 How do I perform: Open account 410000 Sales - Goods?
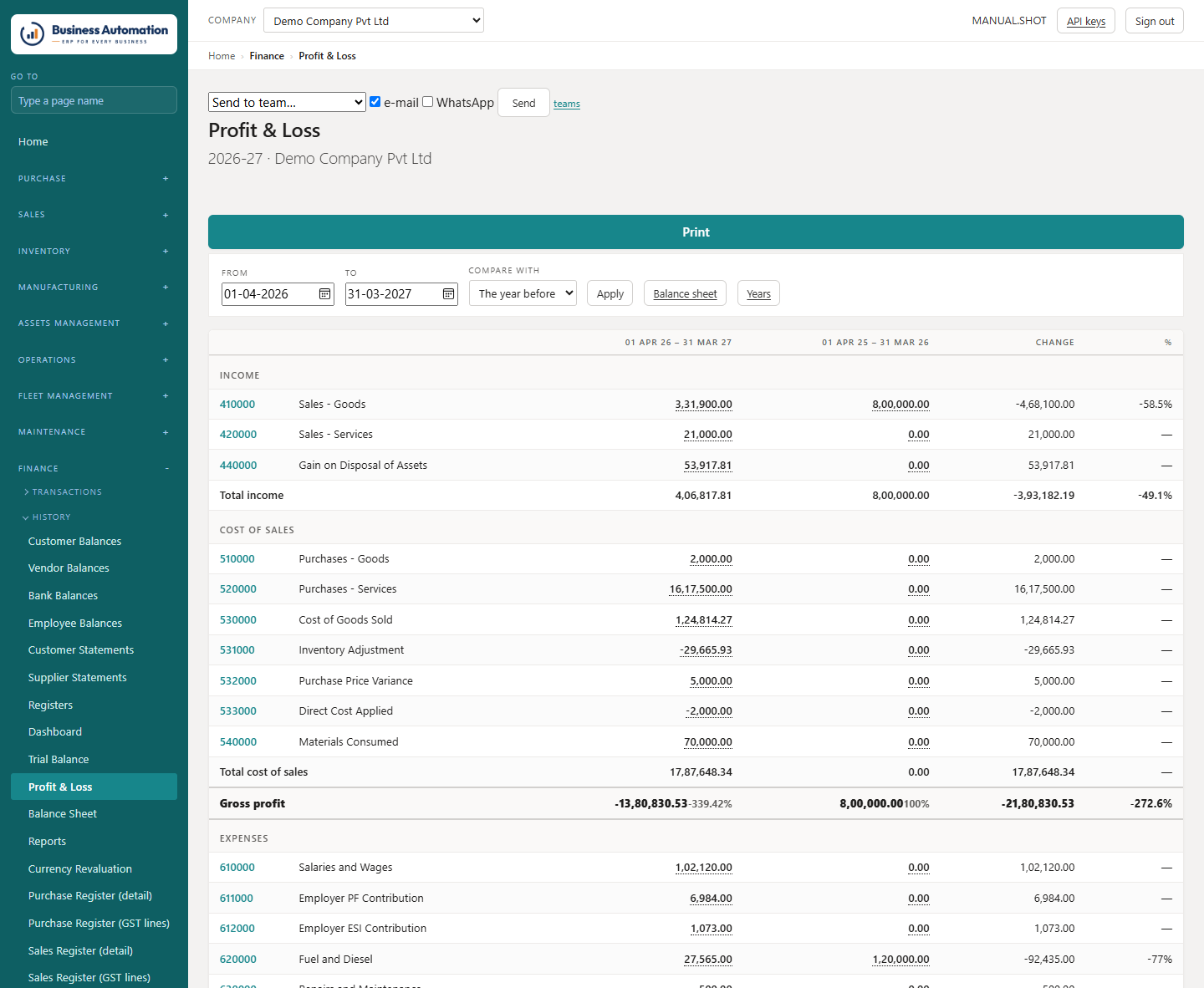[237, 405]
